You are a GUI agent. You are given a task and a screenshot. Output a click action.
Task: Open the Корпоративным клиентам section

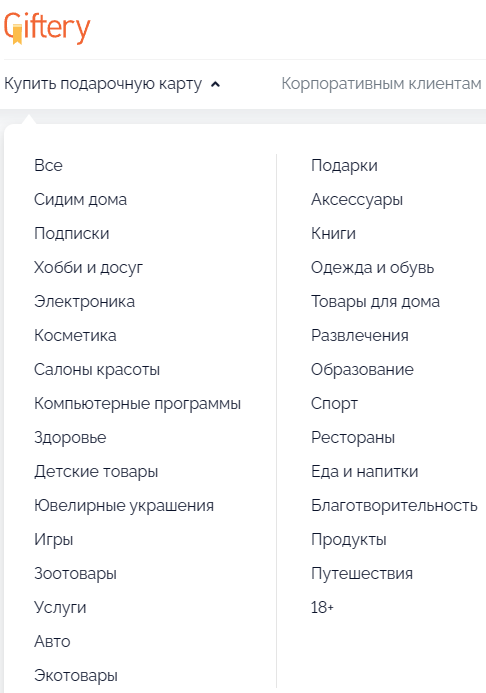click(x=381, y=84)
